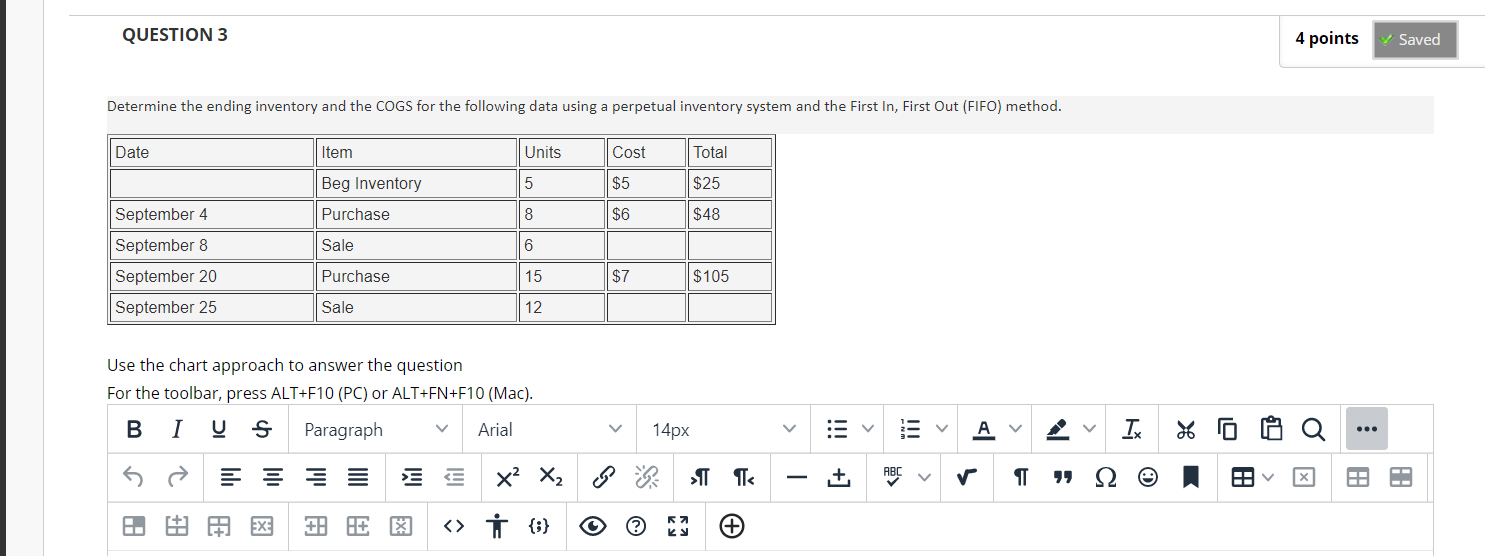Expand the table options arrow
The image size is (1485, 556).
(x=1269, y=478)
